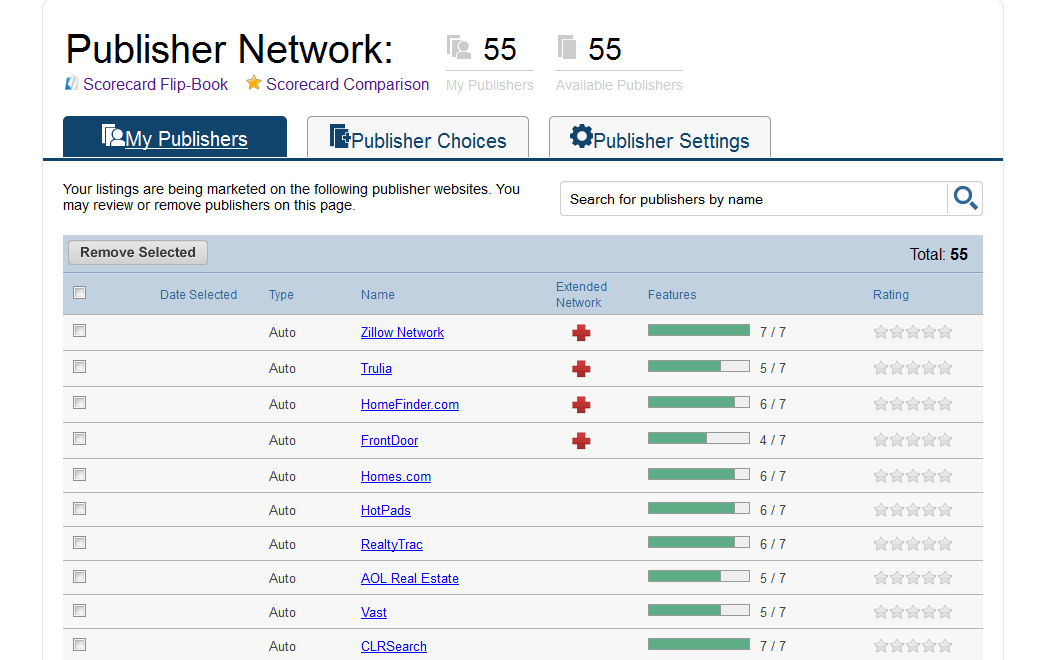Check the HomeFinder.com row checkbox
Screen dimensions: 1046x660
tap(79, 402)
